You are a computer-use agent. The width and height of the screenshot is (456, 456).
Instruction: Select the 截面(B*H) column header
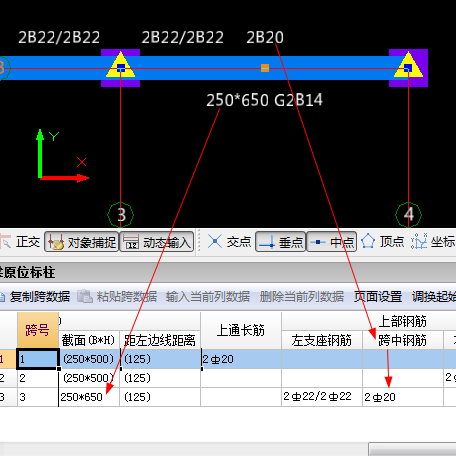point(89,340)
